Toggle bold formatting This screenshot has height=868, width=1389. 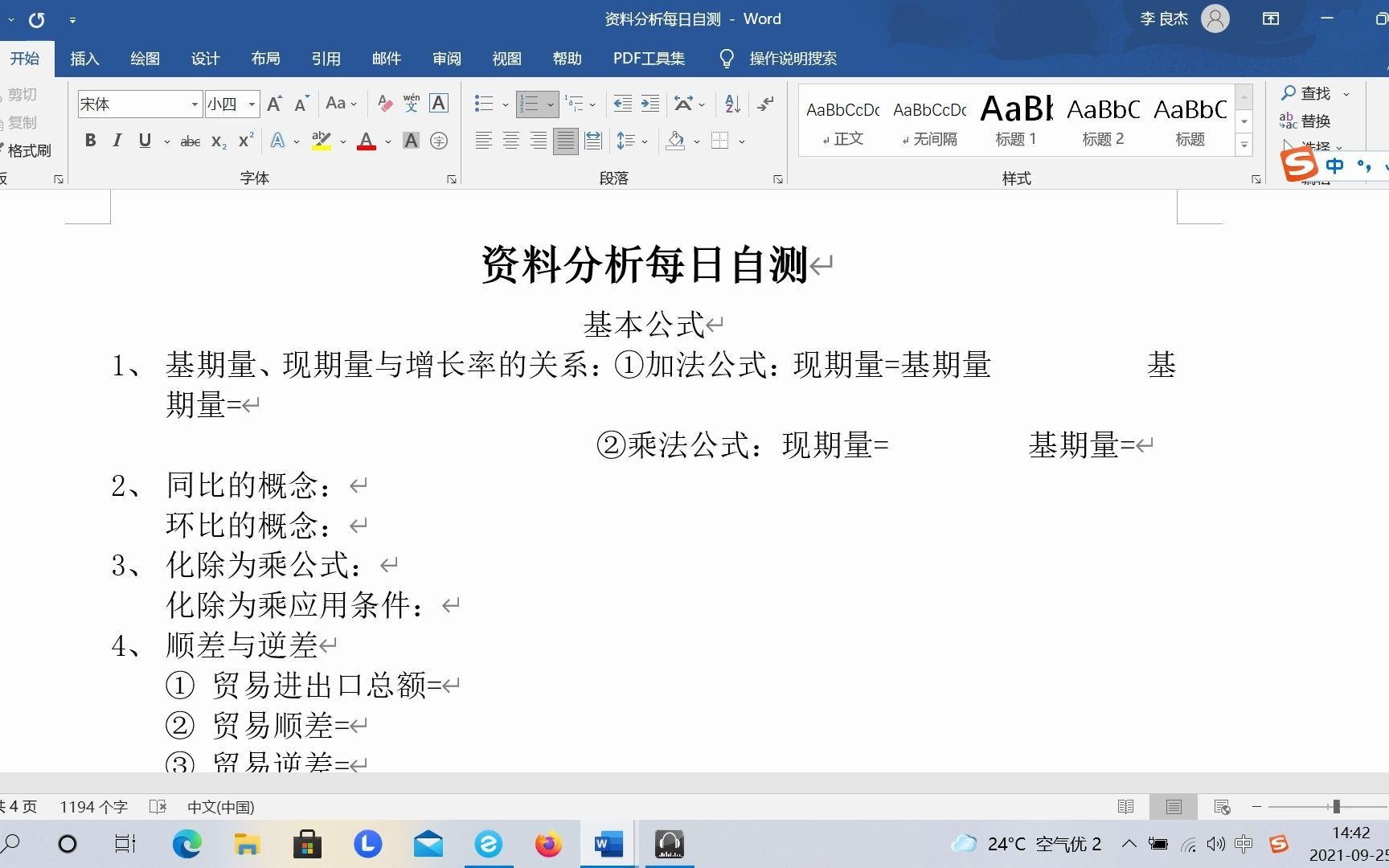point(91,141)
